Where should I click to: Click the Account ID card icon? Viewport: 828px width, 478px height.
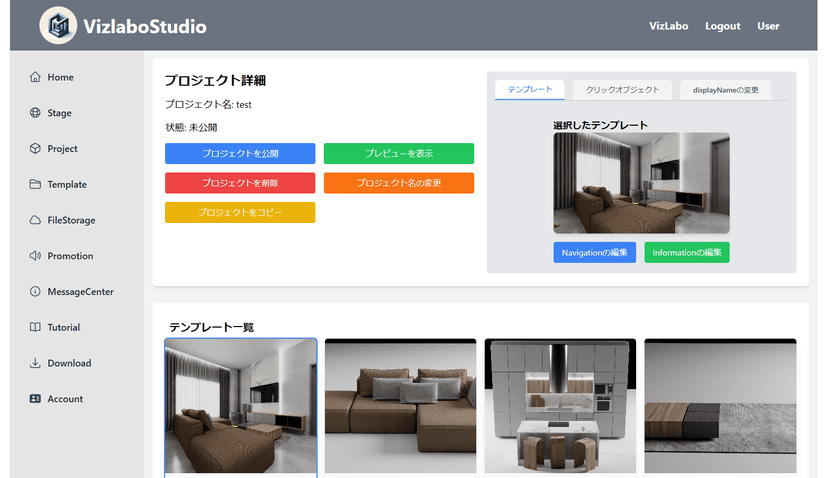pyautogui.click(x=35, y=399)
